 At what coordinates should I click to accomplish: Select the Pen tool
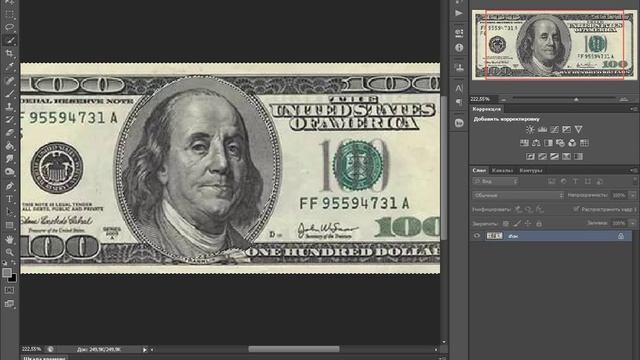coord(9,186)
